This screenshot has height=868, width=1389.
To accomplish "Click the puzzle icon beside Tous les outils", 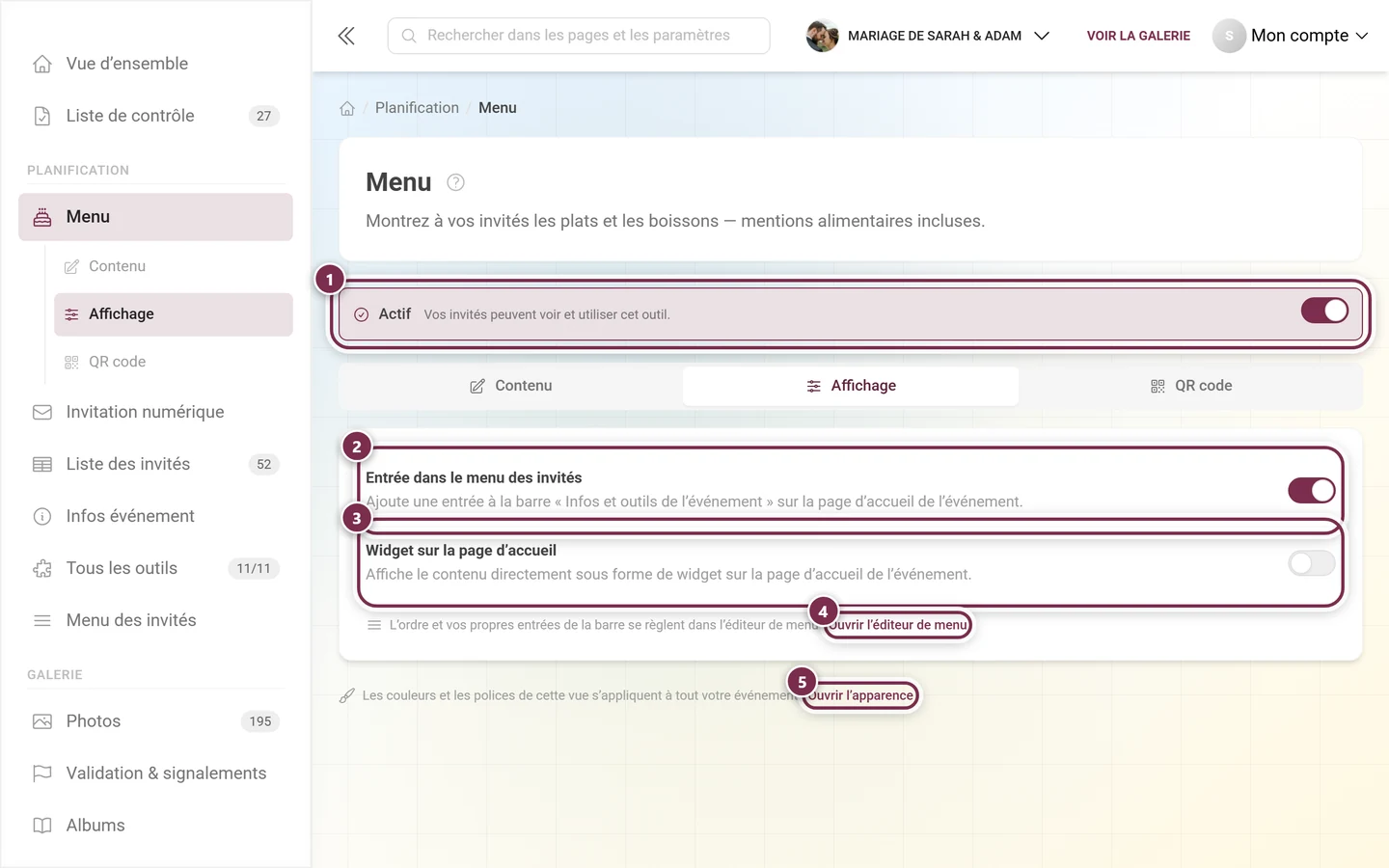I will point(42,568).
